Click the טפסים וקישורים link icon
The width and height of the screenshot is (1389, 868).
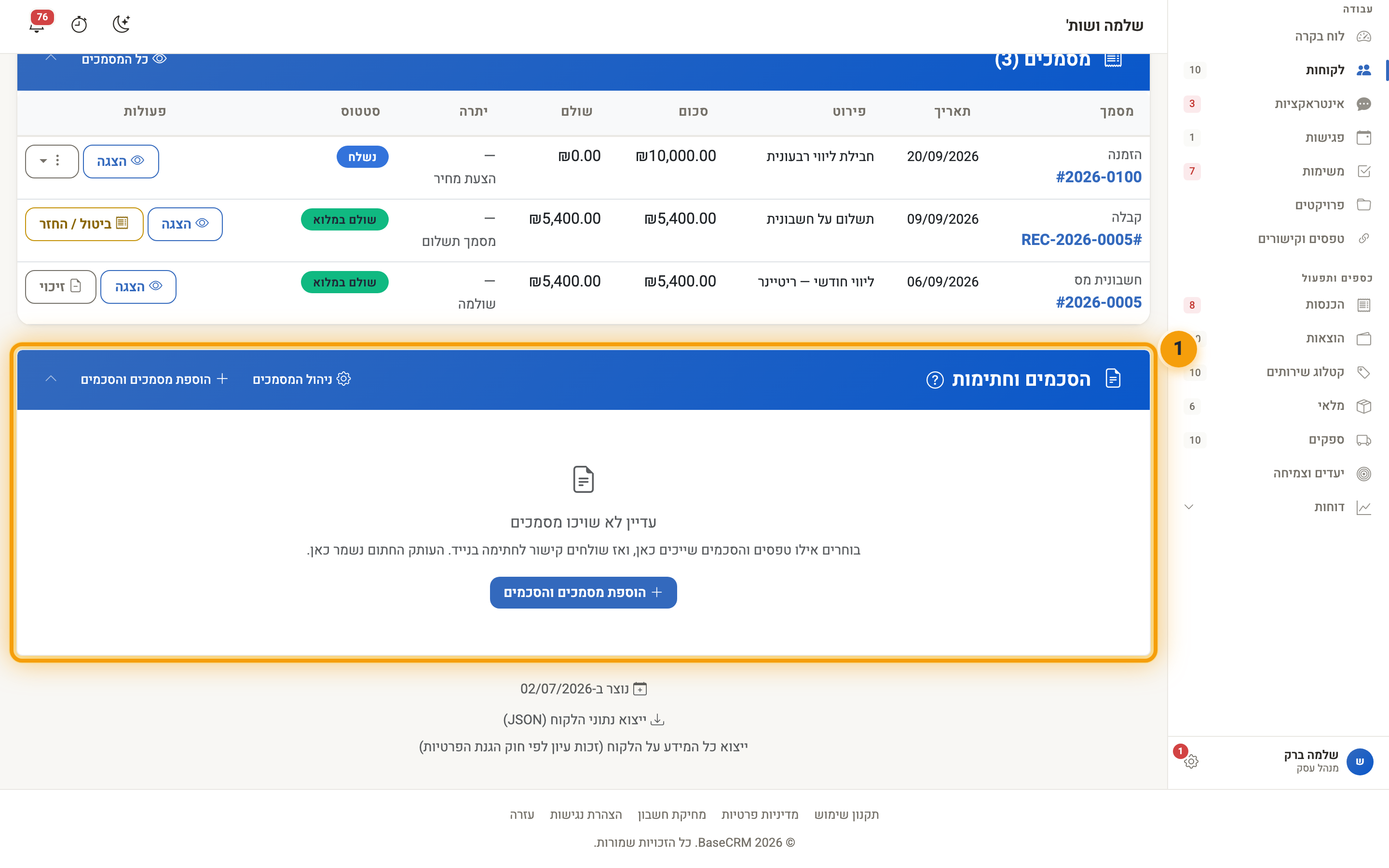tap(1364, 239)
